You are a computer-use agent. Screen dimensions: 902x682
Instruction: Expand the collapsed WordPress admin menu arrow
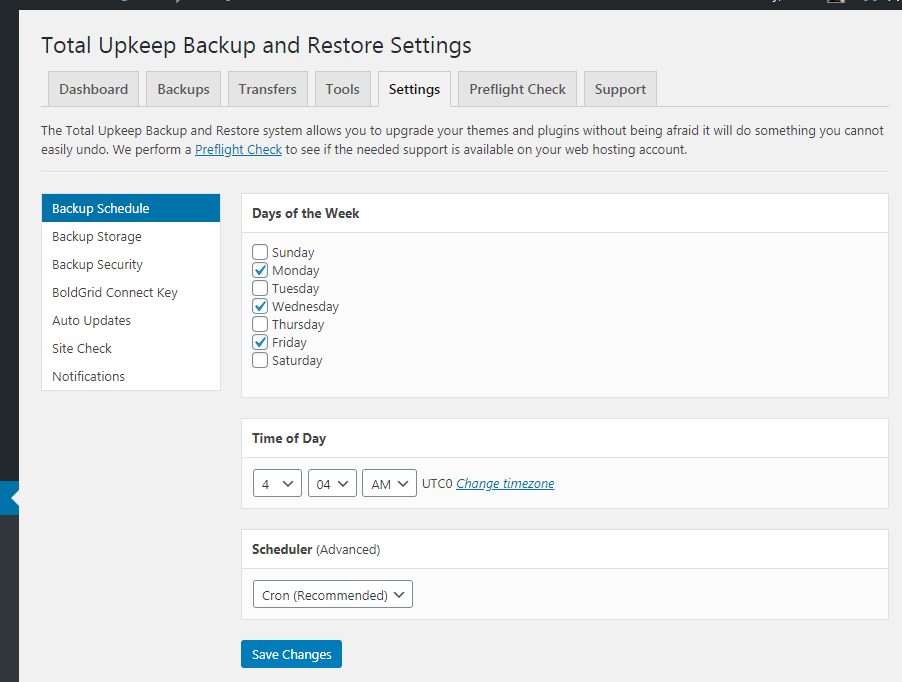11,497
